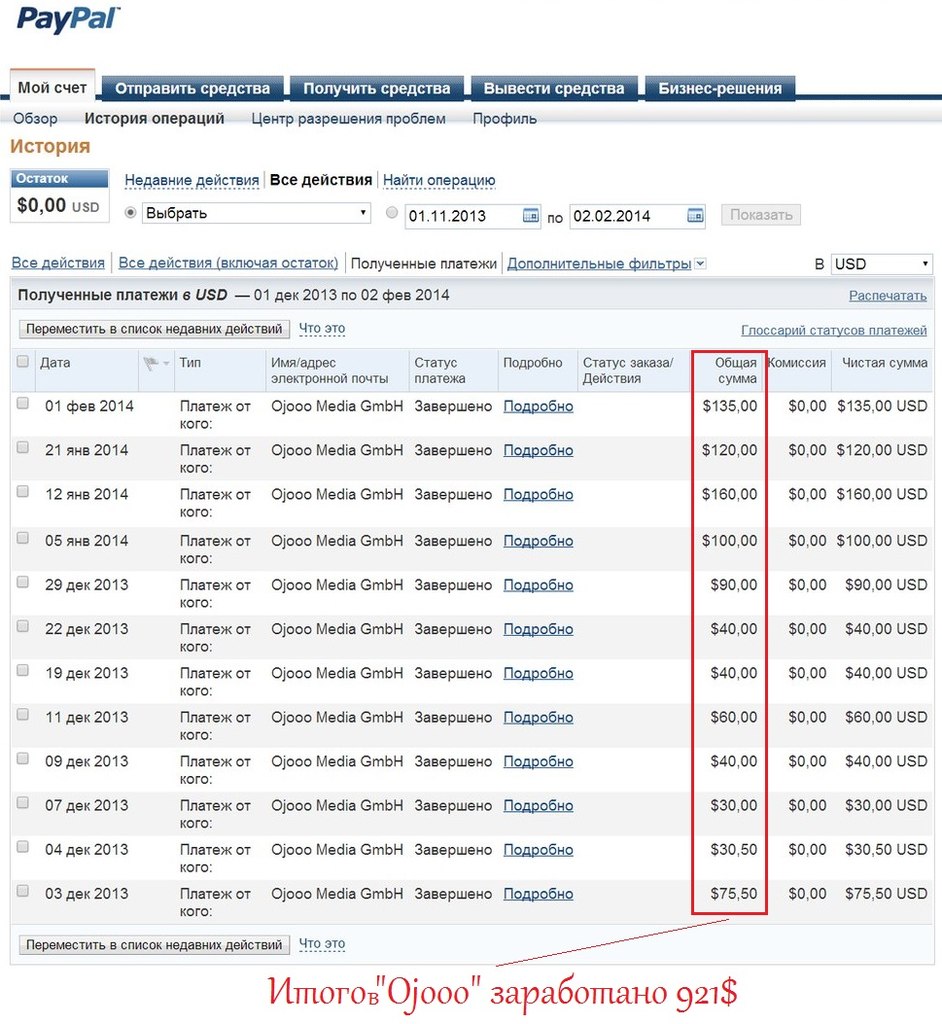Check the box for 05 янв 2014 payment

tap(23, 538)
